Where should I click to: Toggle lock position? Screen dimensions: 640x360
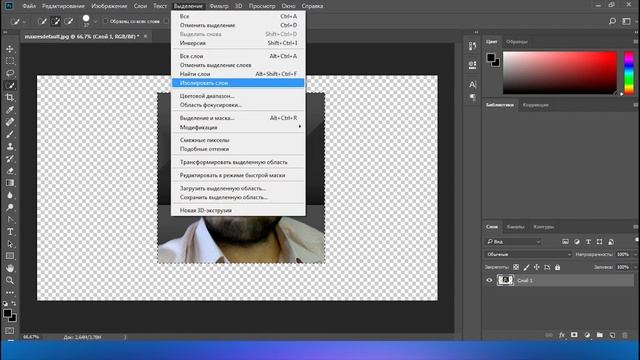click(x=536, y=267)
